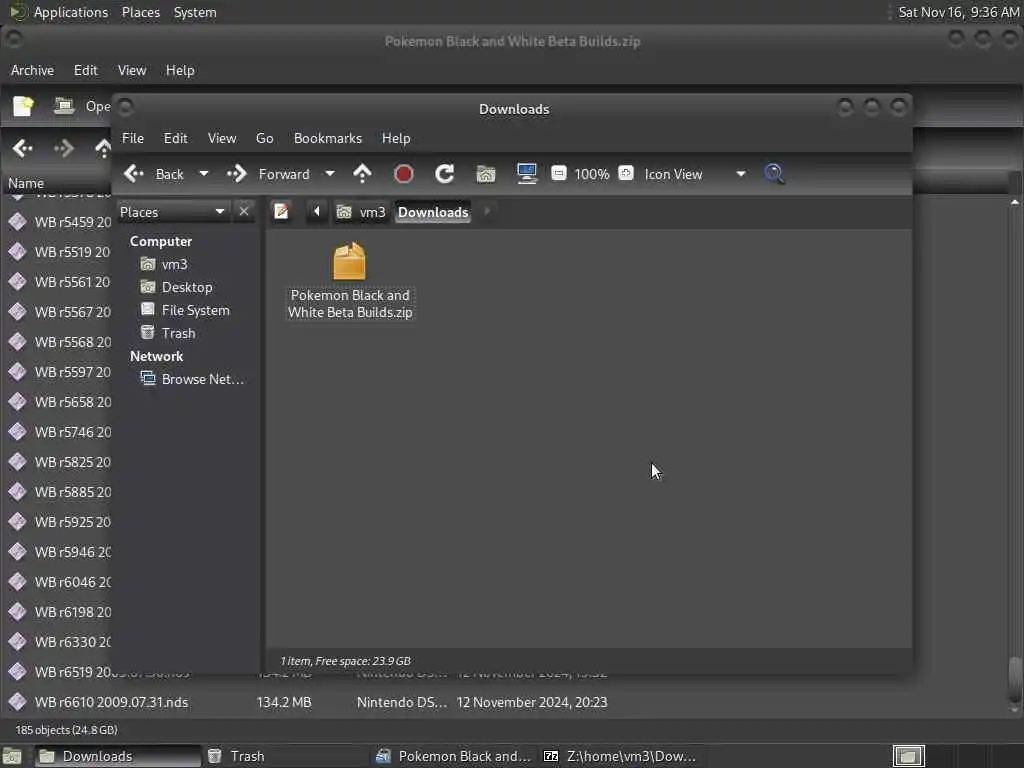Open View menu in archive manager window
1024x768 pixels.
131,70
